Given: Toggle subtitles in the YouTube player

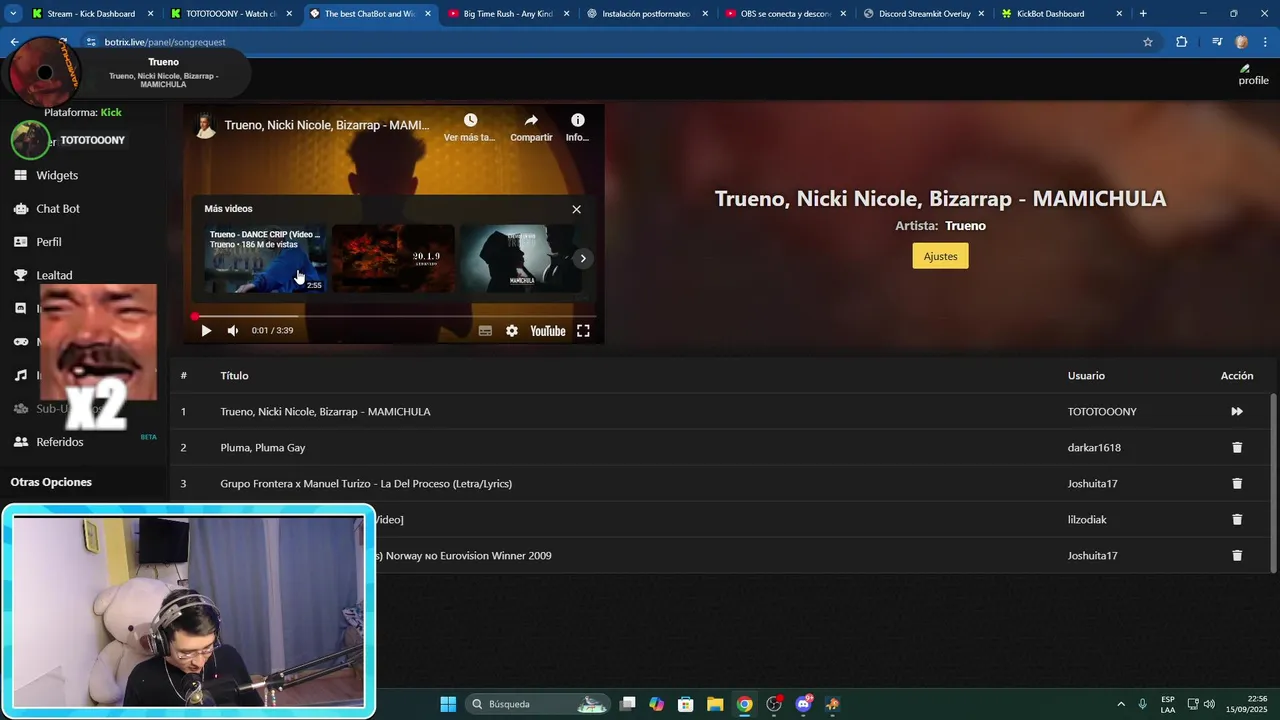Looking at the screenshot, I should click(x=485, y=331).
